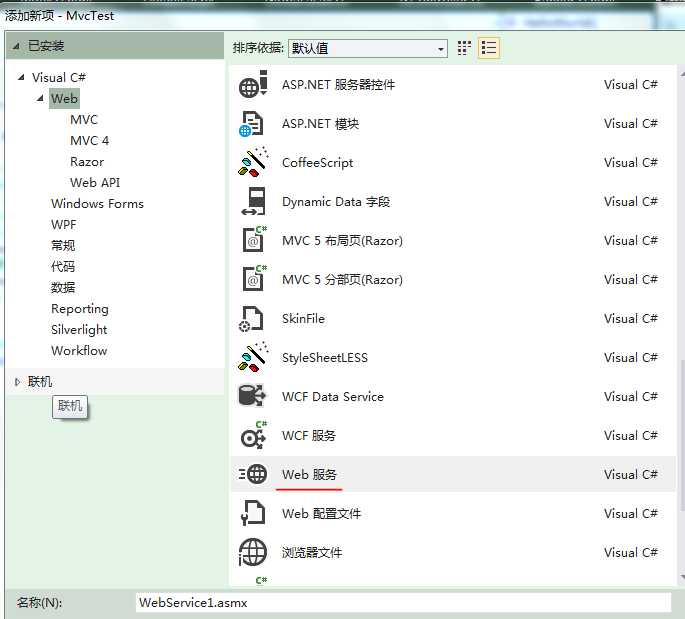Screen dimensions: 685x619
Task: Click the '已安装' header label
Action: click(46, 46)
